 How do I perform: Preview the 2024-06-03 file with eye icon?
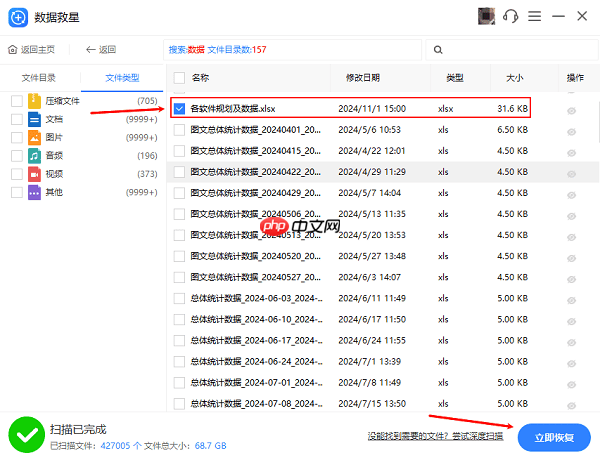tap(571, 300)
